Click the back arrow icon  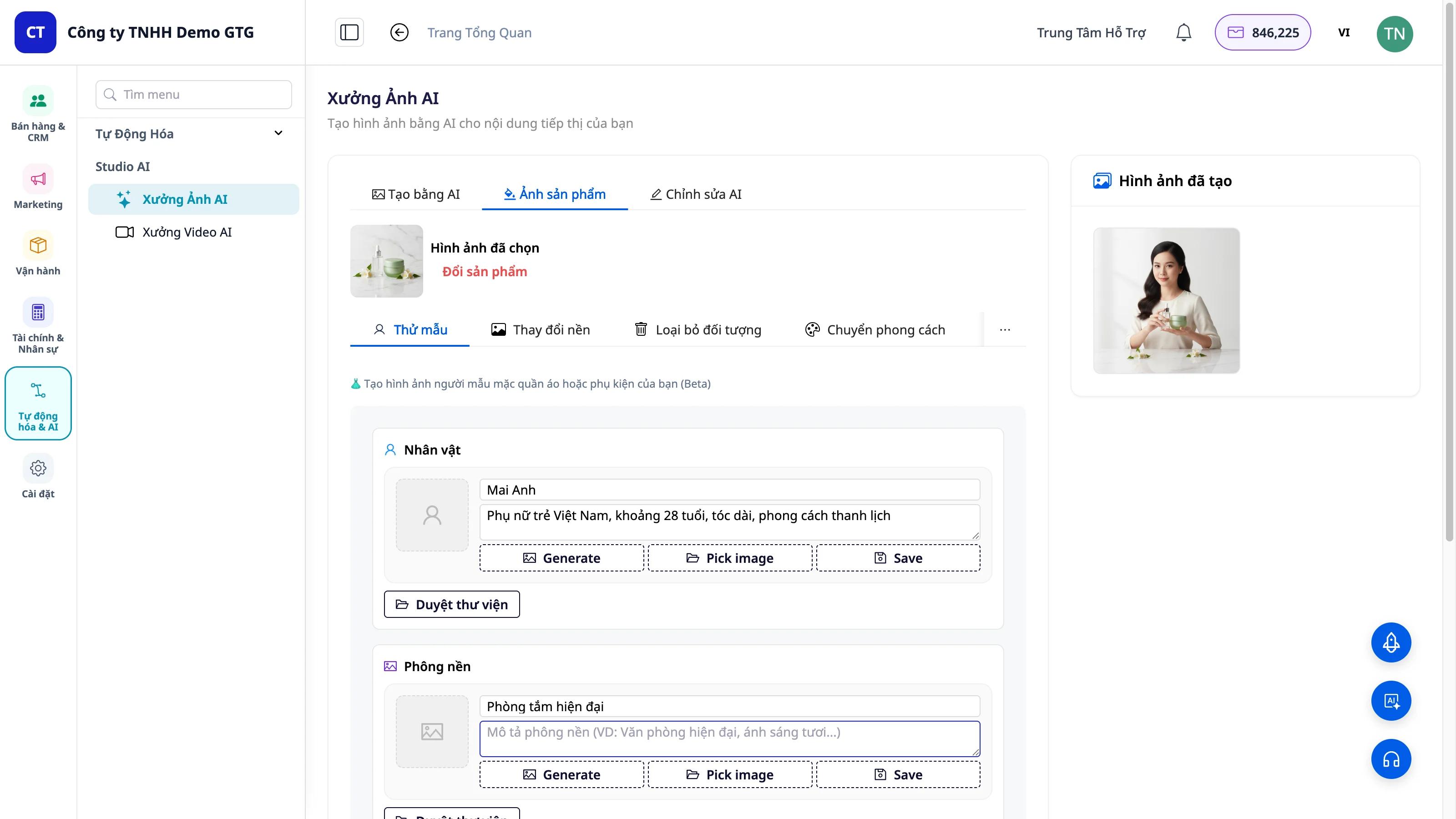tap(399, 32)
